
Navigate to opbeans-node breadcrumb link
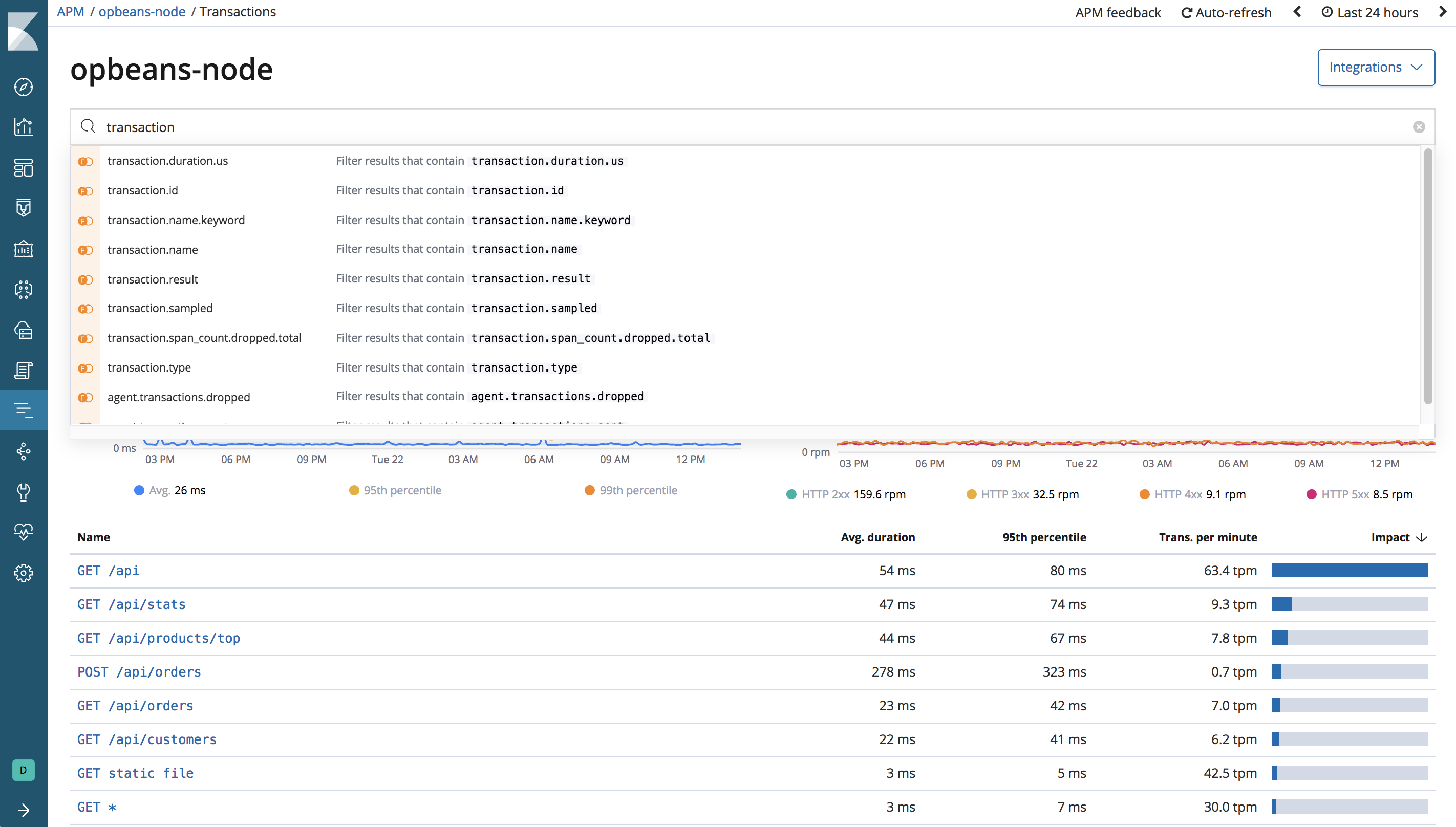[x=141, y=11]
